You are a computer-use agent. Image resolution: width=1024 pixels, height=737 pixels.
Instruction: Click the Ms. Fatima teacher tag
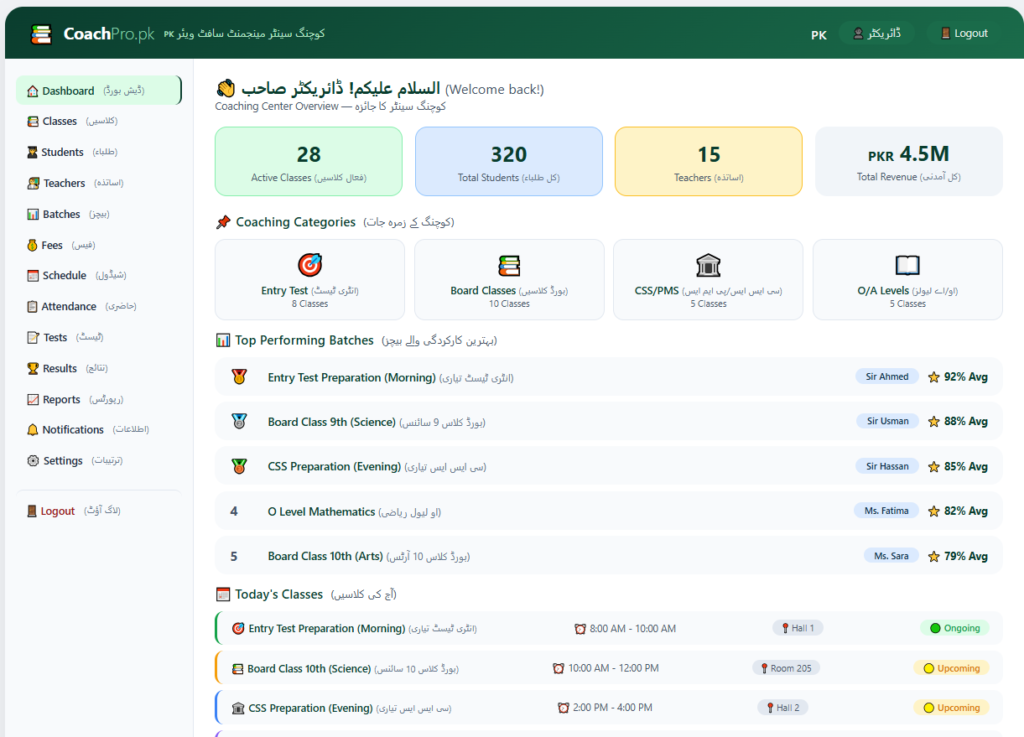[x=886, y=510]
